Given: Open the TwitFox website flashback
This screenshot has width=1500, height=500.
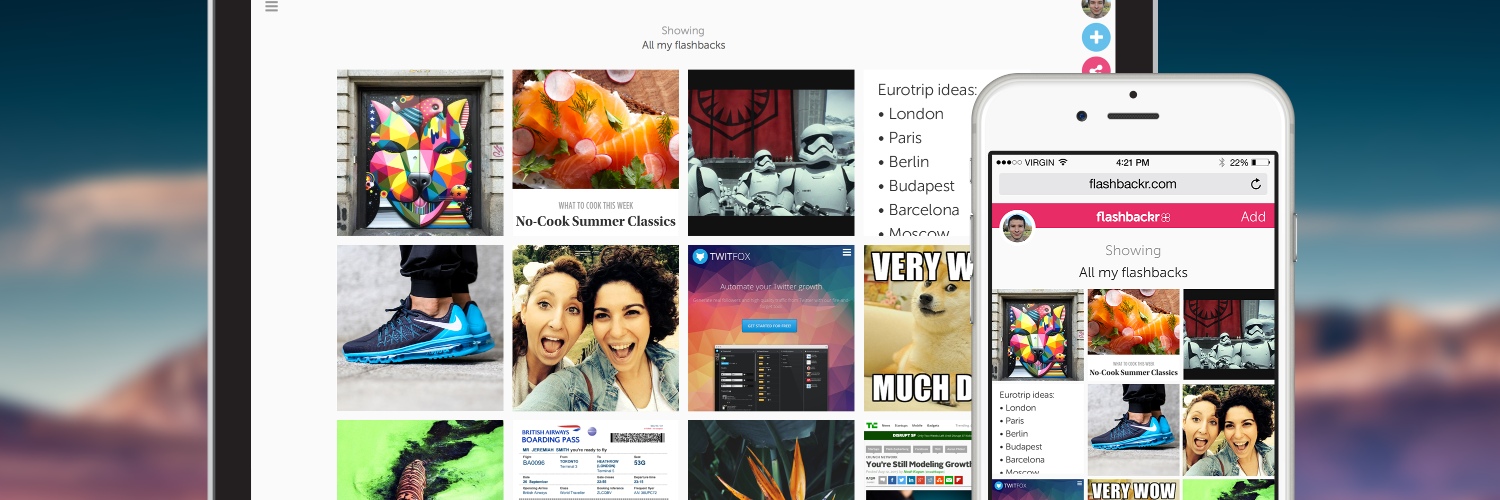Looking at the screenshot, I should pyautogui.click(x=771, y=328).
